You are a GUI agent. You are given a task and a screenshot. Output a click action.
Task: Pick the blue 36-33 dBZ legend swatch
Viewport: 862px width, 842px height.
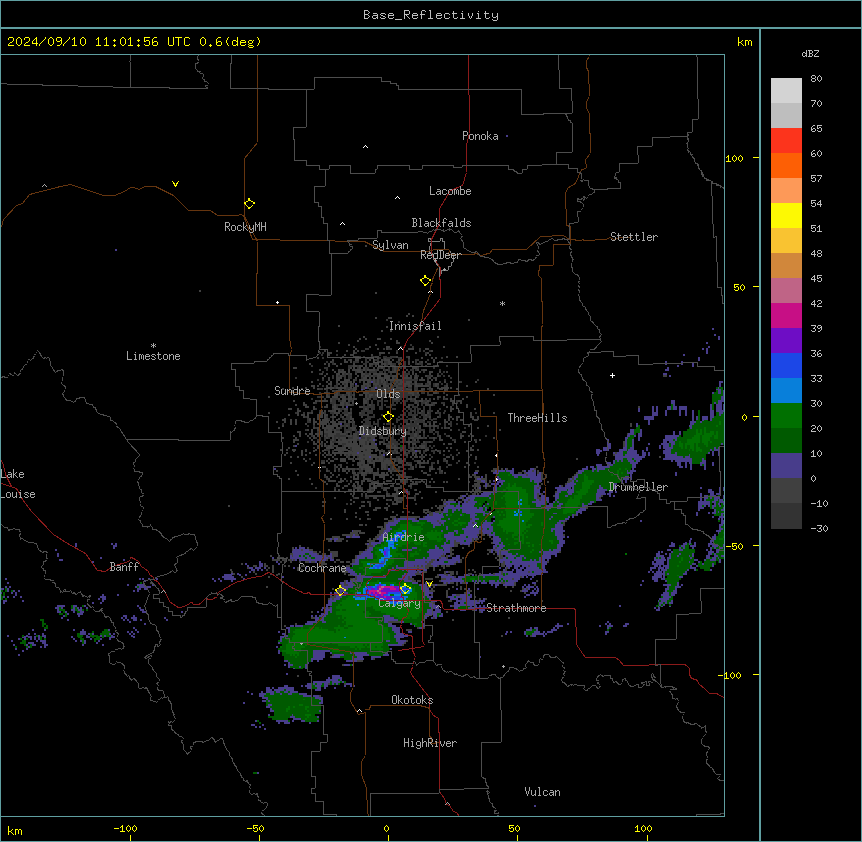pyautogui.click(x=786, y=365)
